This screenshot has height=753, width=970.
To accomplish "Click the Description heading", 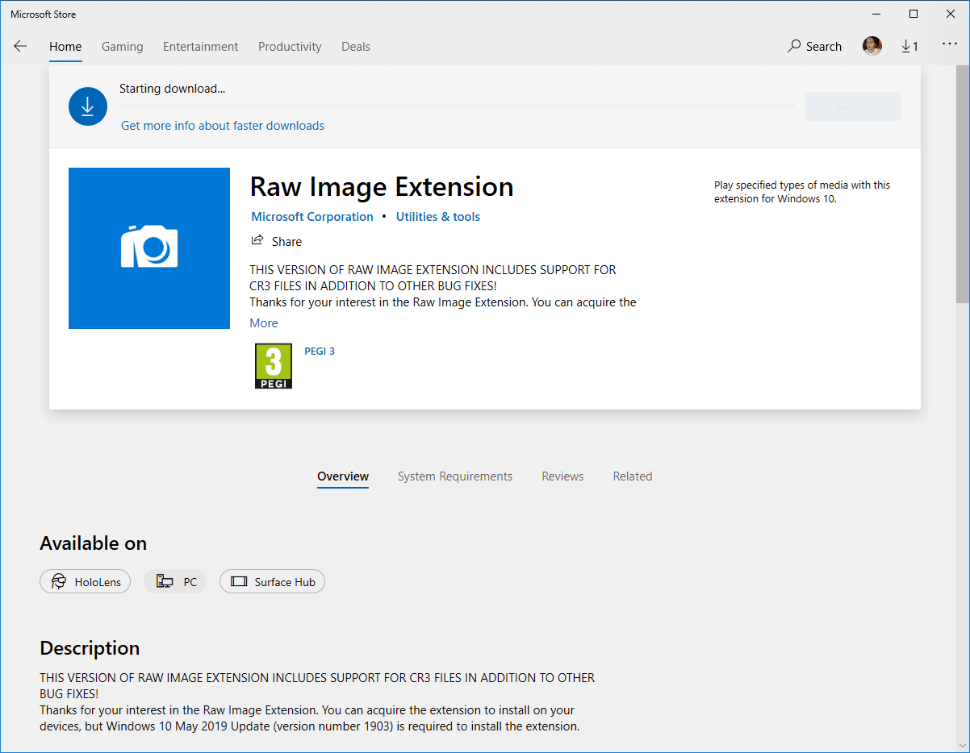I will click(90, 648).
